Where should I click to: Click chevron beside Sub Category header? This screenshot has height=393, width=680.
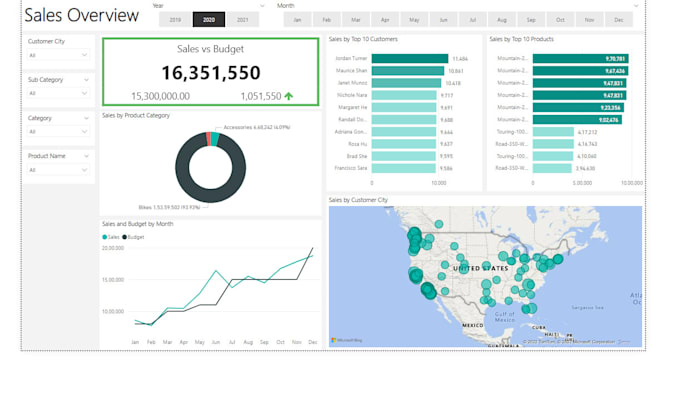[x=86, y=80]
